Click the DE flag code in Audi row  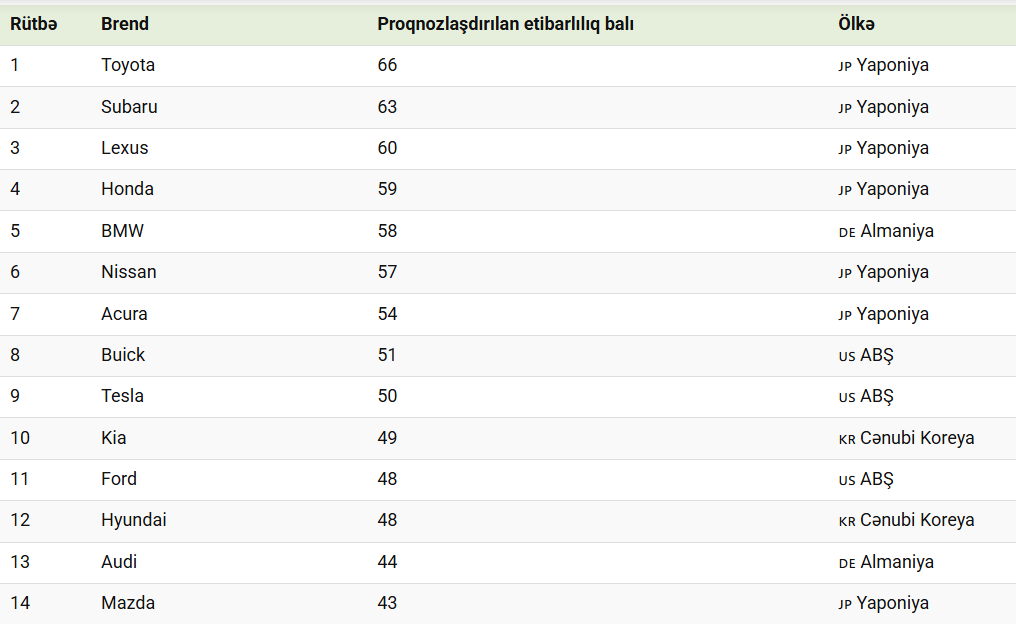tap(847, 563)
